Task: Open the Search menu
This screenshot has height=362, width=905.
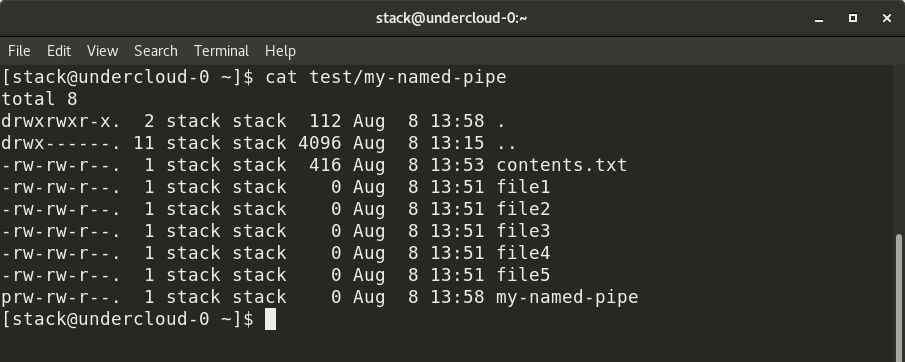Action: point(156,51)
